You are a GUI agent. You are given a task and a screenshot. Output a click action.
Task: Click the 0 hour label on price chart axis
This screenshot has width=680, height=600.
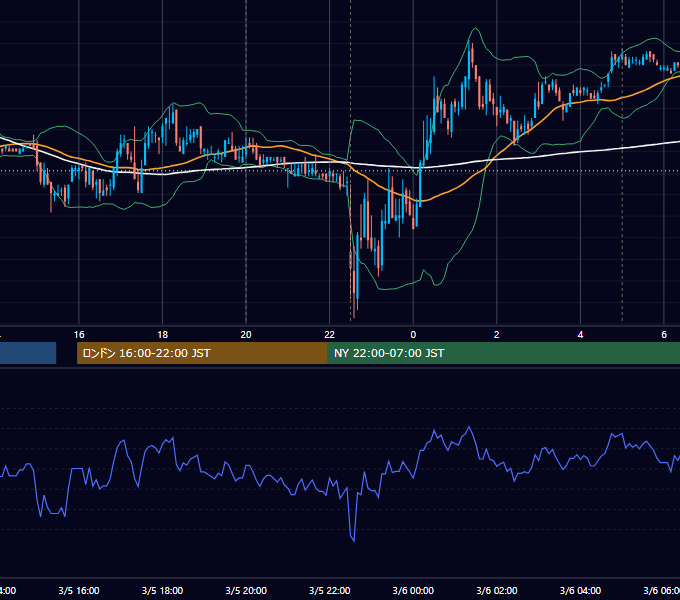[413, 335]
